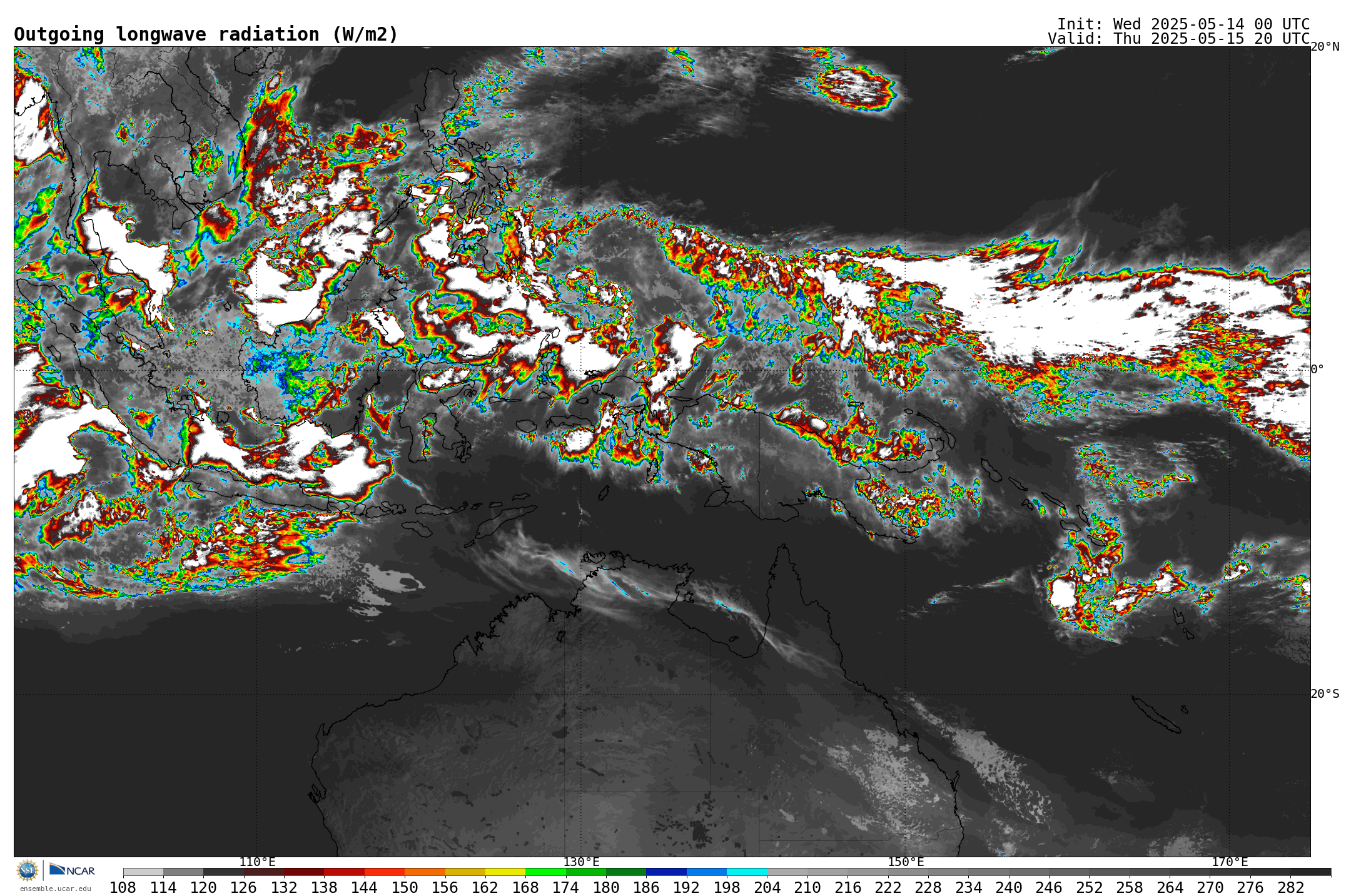Click the yellow 162 colorbar swatch
Viewport: 1351px width, 896px height.
coord(505,872)
